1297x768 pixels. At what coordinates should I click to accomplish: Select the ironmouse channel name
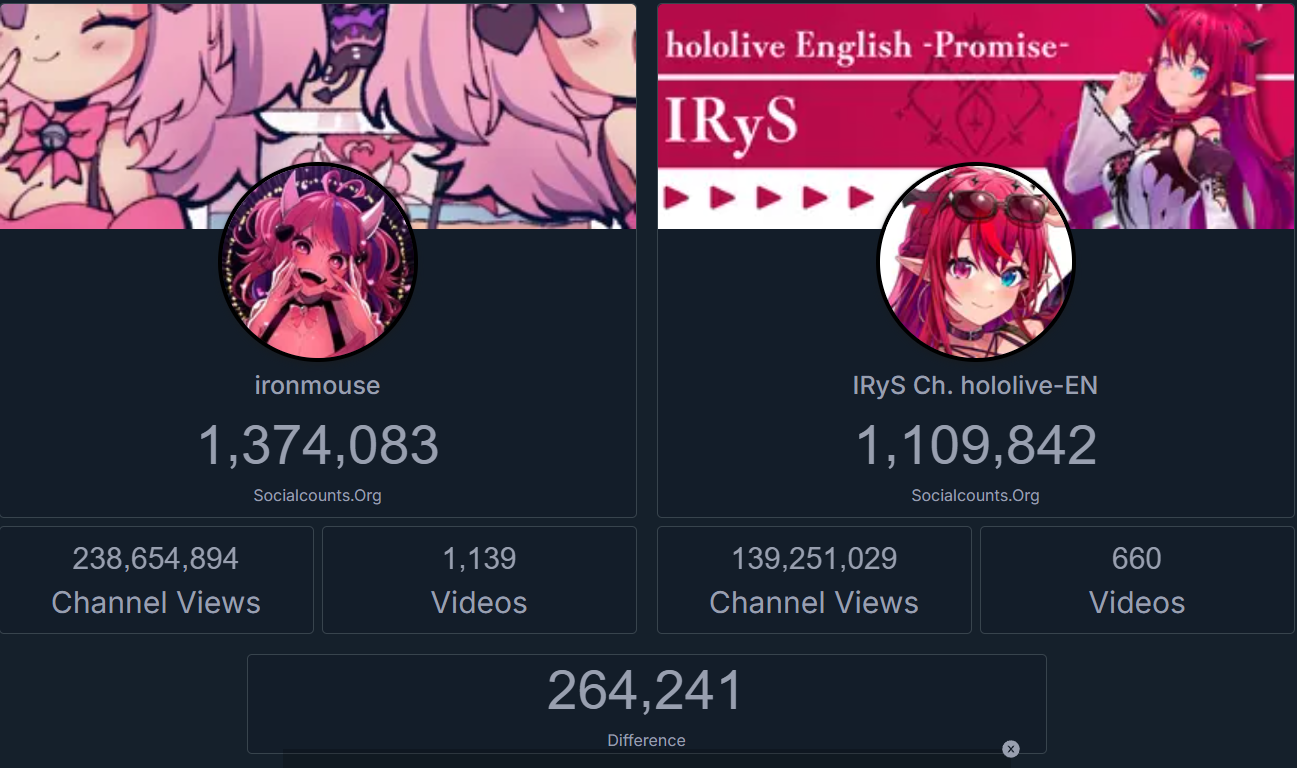(318, 385)
